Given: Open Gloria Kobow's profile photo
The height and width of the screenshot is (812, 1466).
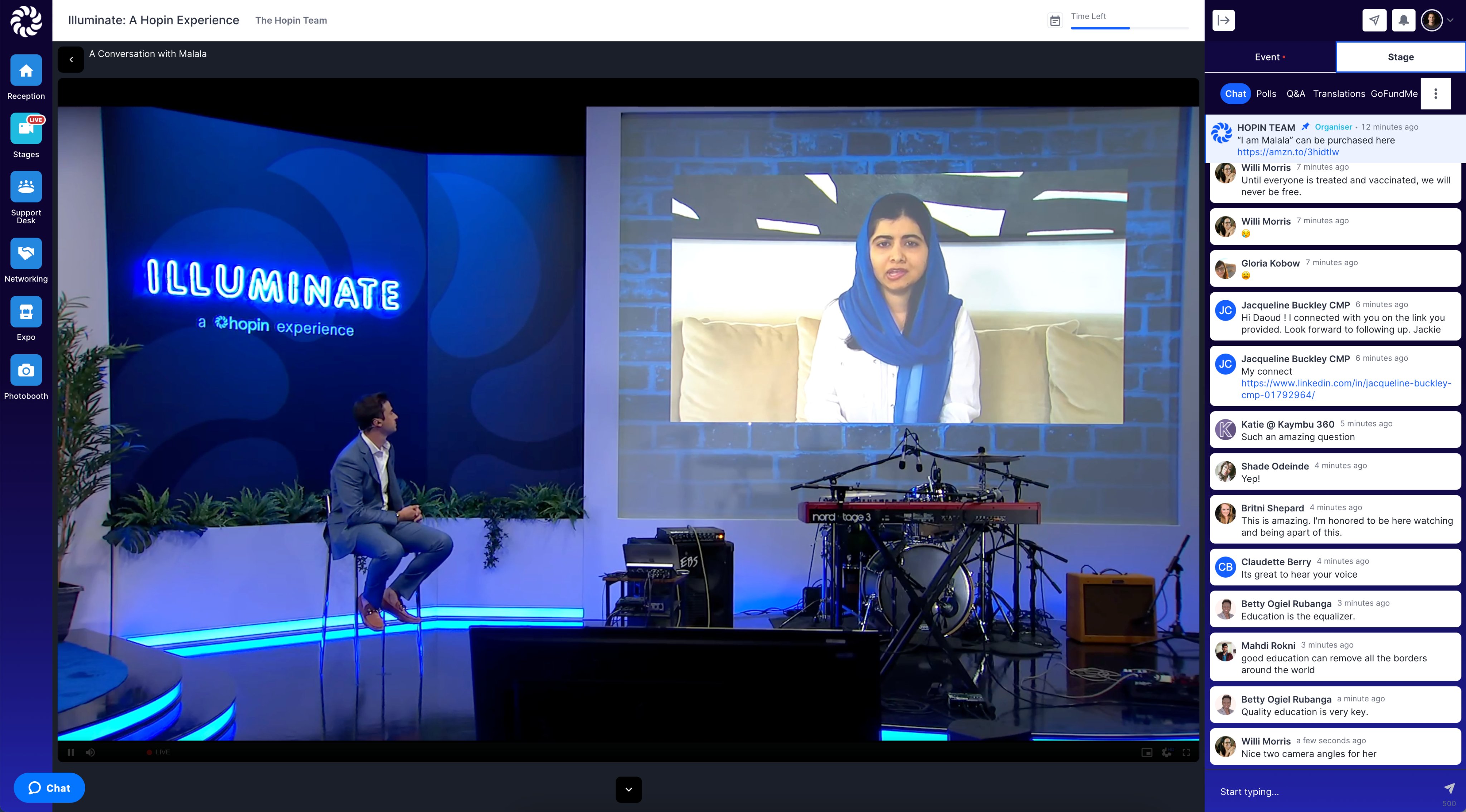Looking at the screenshot, I should click(1225, 269).
